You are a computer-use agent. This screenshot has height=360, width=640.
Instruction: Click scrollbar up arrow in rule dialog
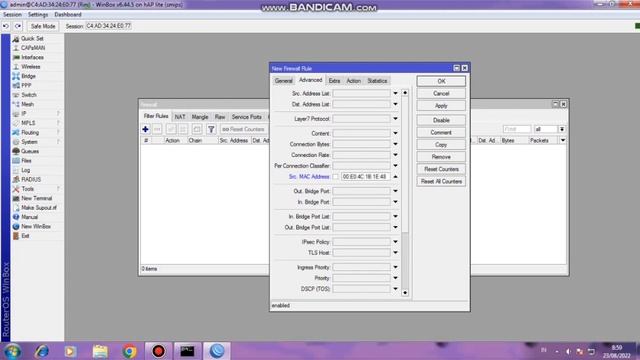point(405,93)
